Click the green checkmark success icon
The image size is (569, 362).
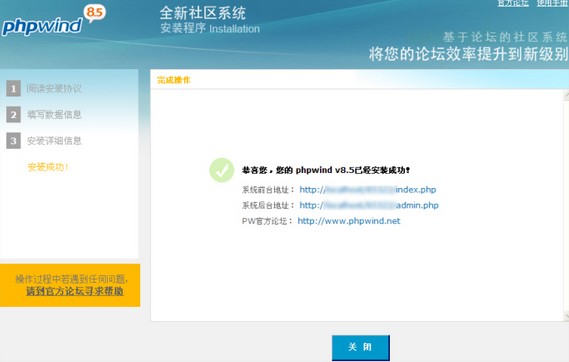222,170
